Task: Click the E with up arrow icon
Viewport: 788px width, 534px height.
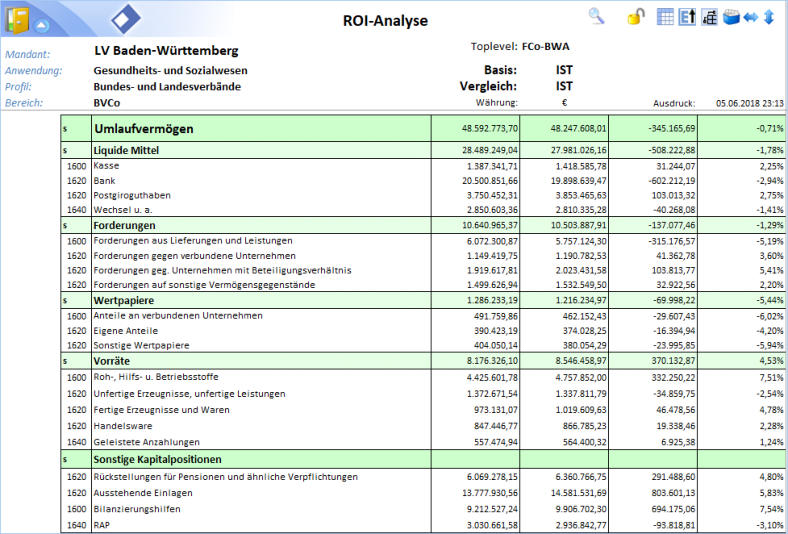Action: (x=687, y=16)
